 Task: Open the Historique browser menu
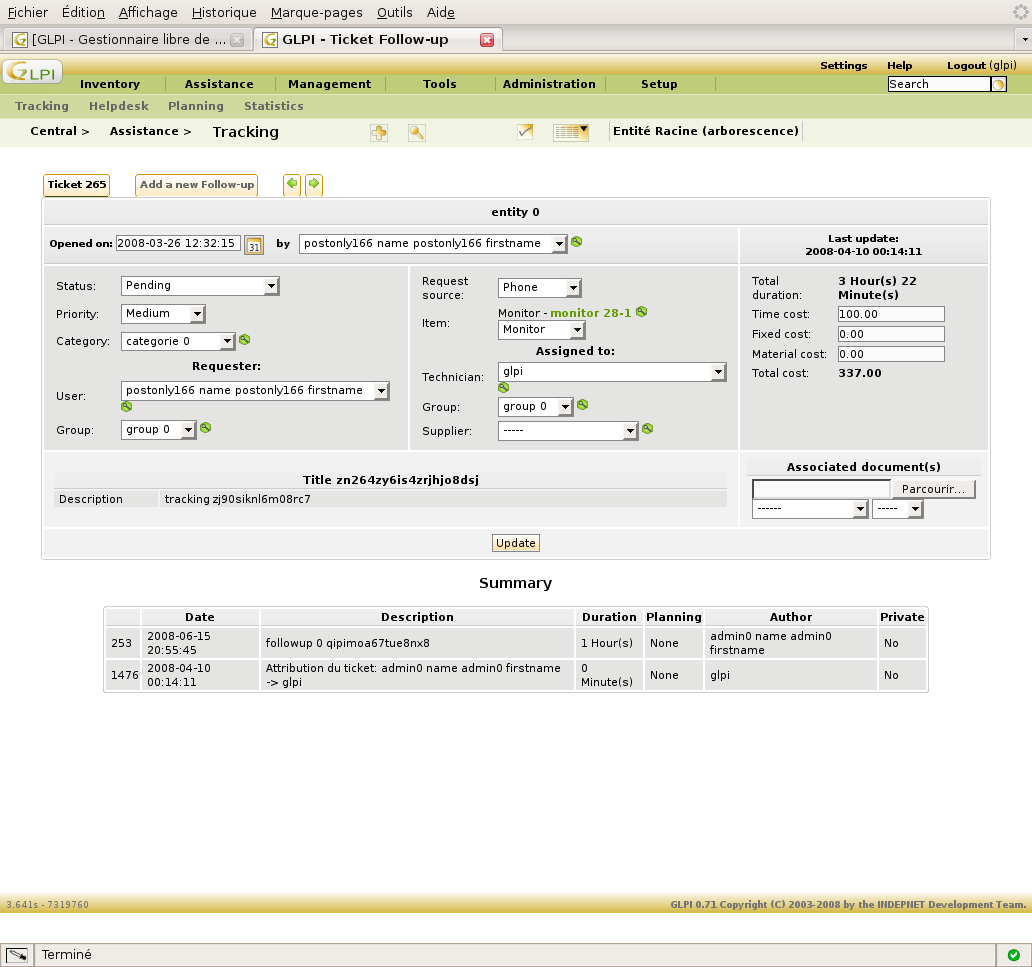pyautogui.click(x=224, y=13)
